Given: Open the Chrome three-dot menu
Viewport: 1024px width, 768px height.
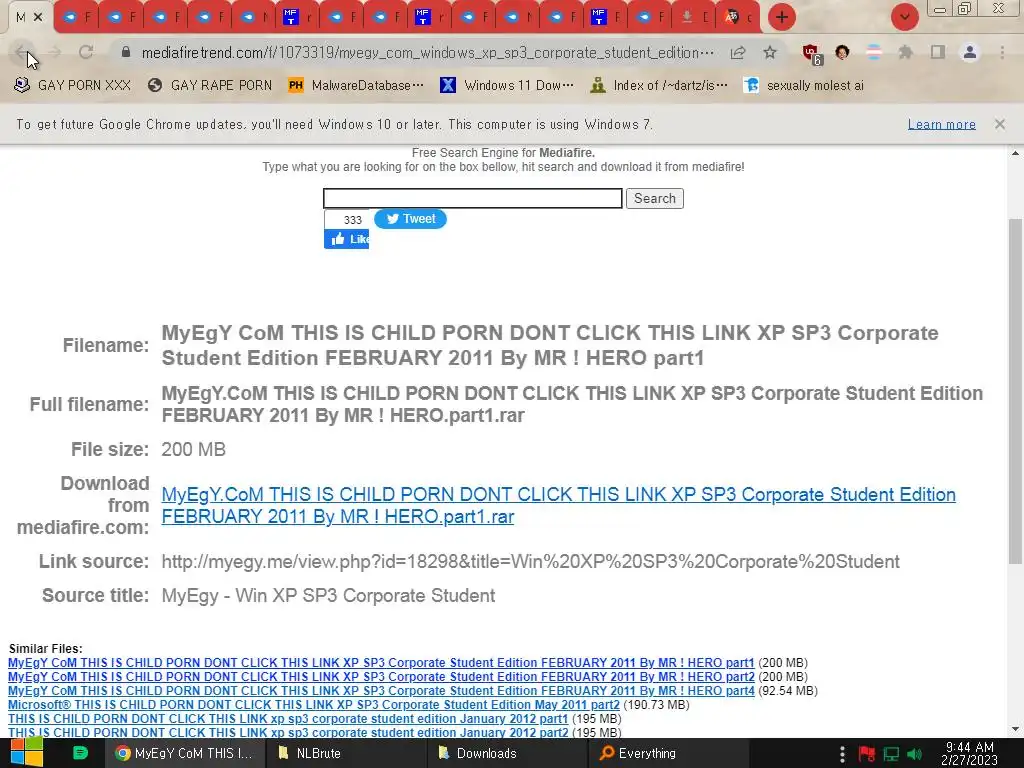Looking at the screenshot, I should tap(1002, 53).
